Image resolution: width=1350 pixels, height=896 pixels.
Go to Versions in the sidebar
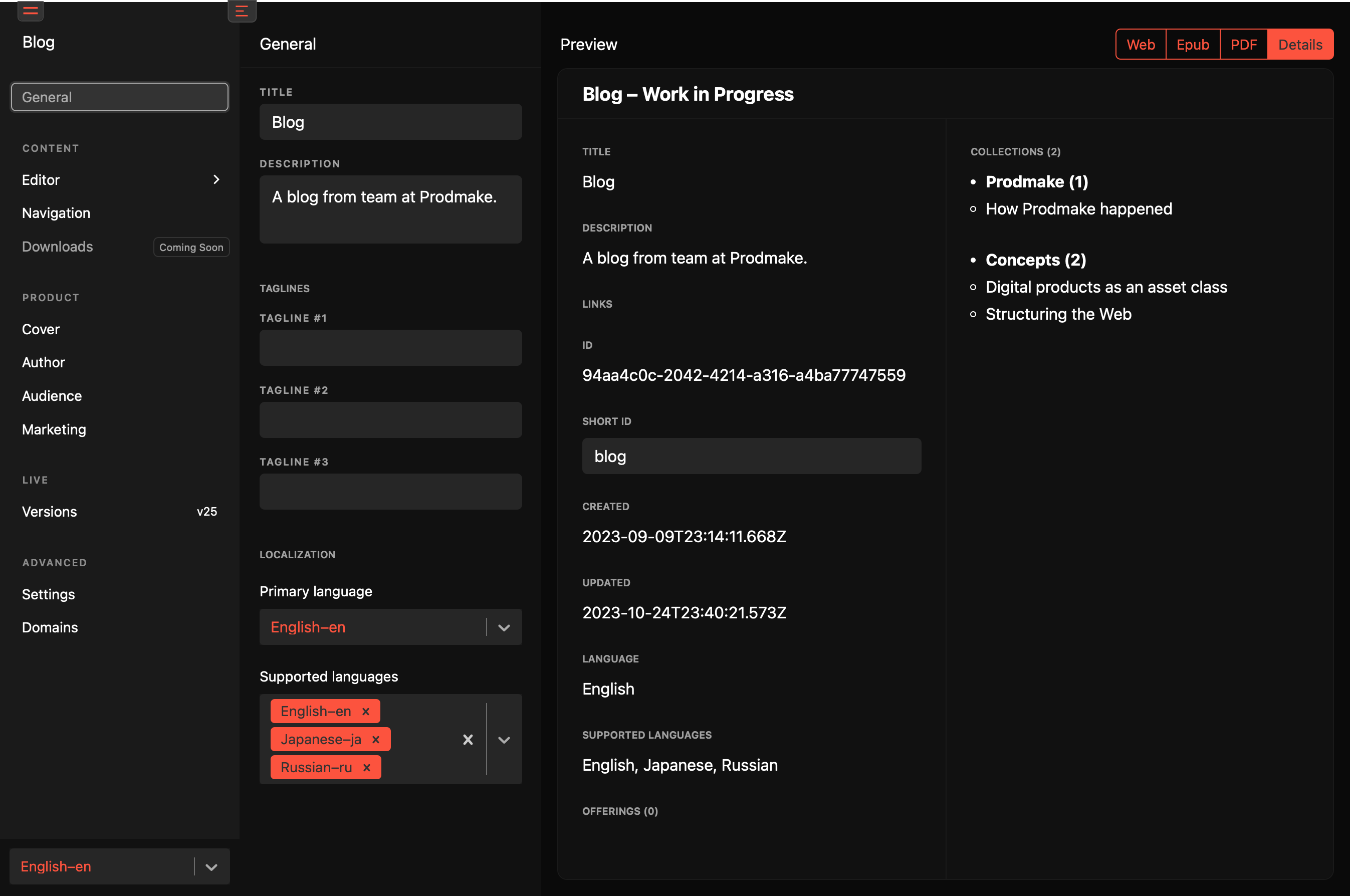pos(49,512)
